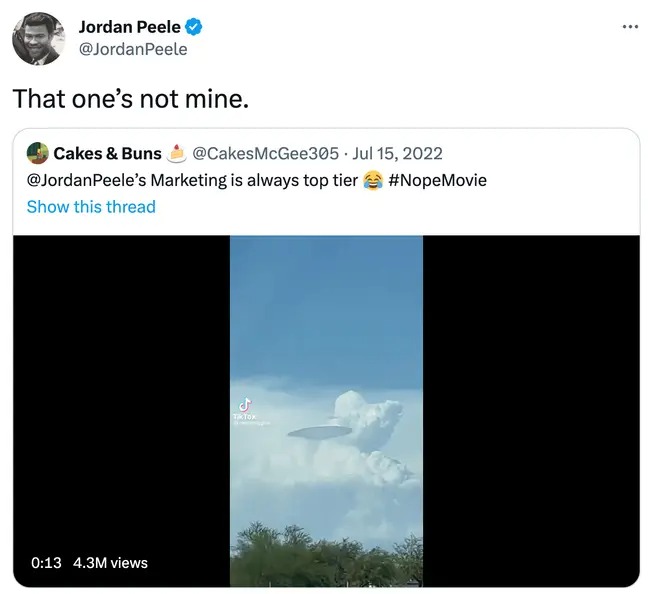Click the 4.3M views counter
The width and height of the screenshot is (648, 594).
point(110,563)
